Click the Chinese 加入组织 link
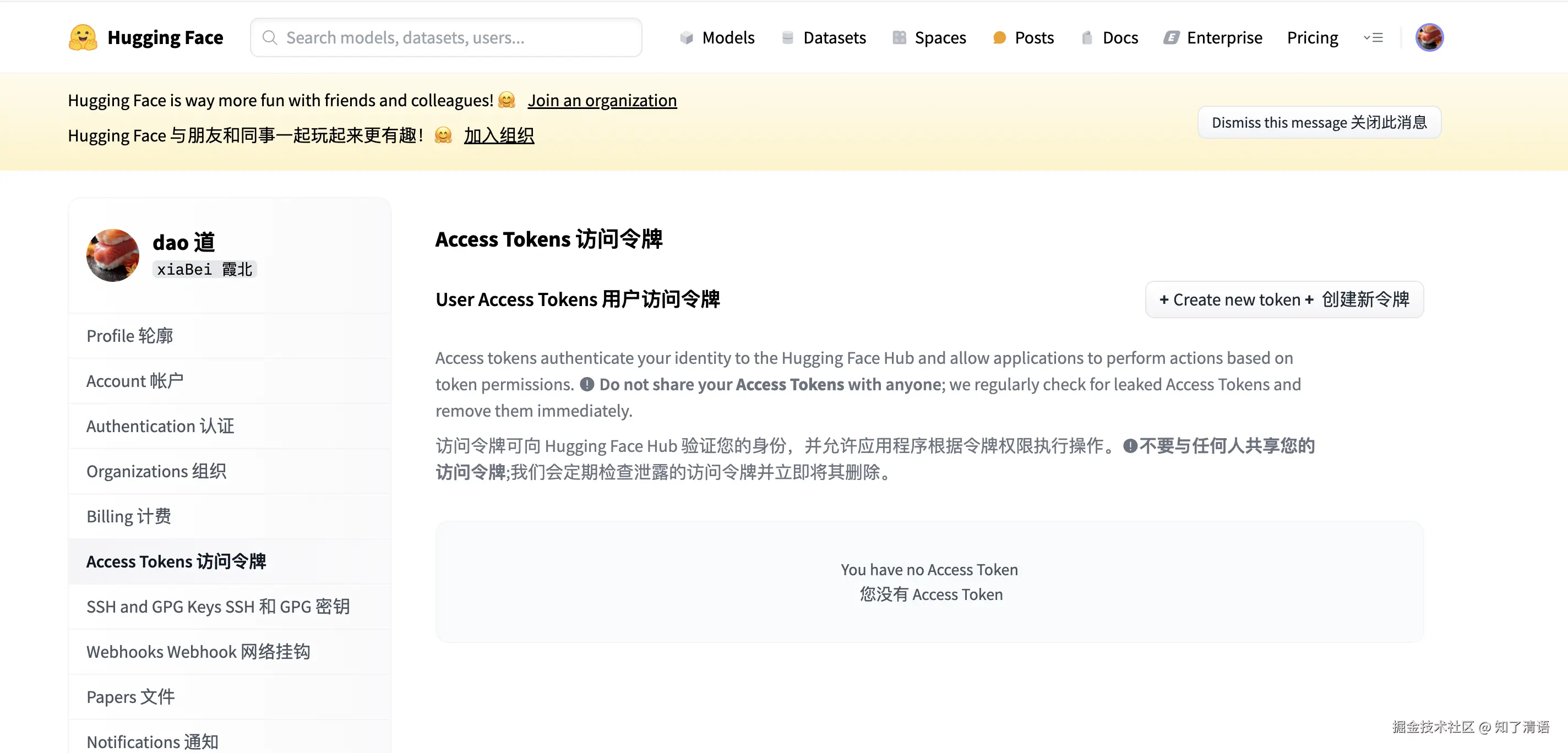This screenshot has width=1568, height=753. pos(498,135)
